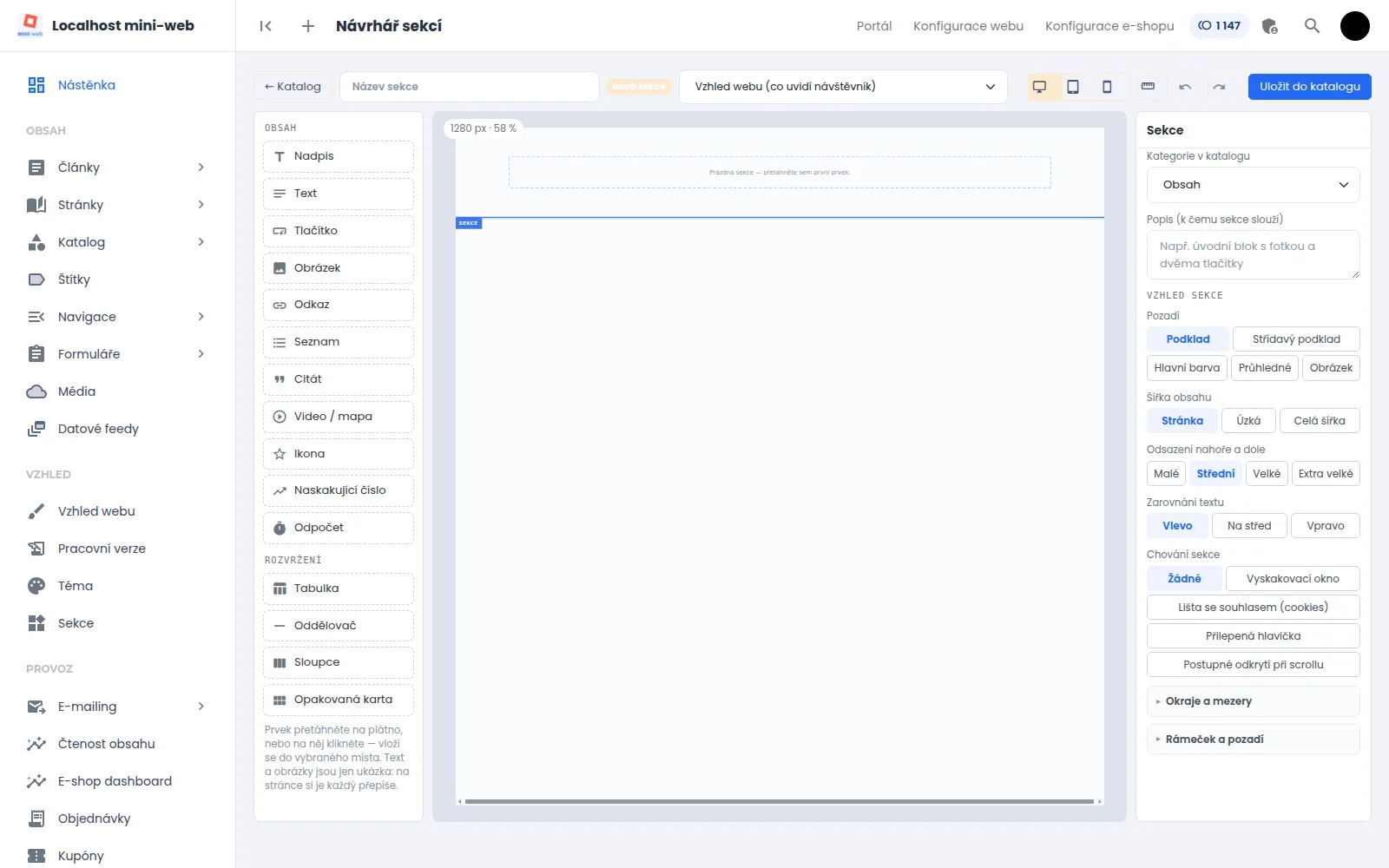Insert the Sloupce layout element
This screenshot has width=1389, height=868.
[x=339, y=663]
